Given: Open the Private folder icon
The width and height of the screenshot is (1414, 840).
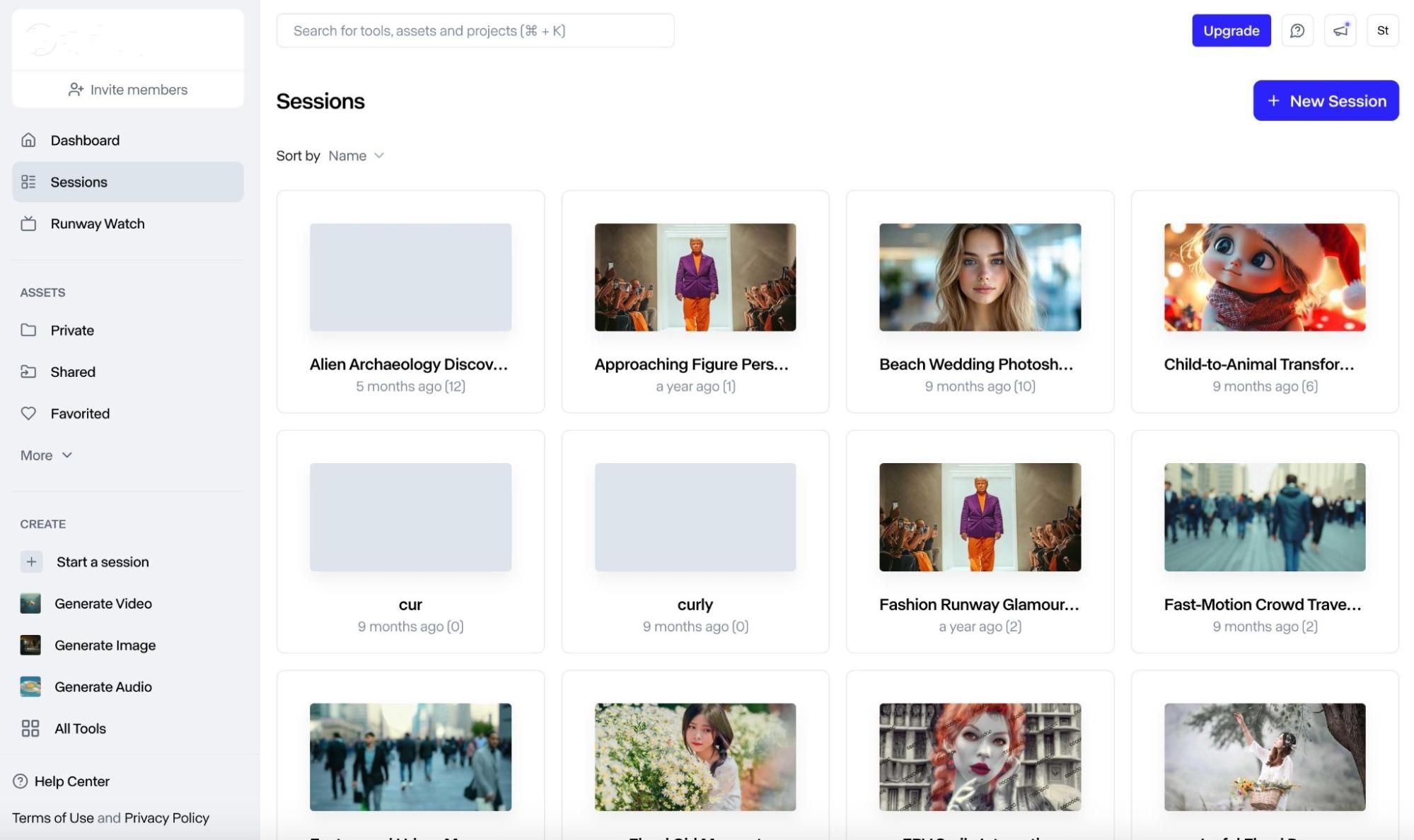Looking at the screenshot, I should pyautogui.click(x=28, y=330).
